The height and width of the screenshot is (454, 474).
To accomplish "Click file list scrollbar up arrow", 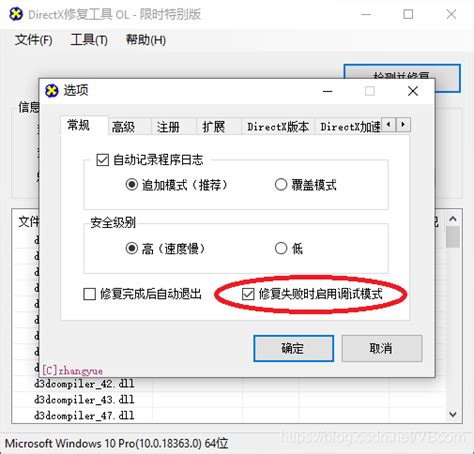I will click(x=453, y=219).
